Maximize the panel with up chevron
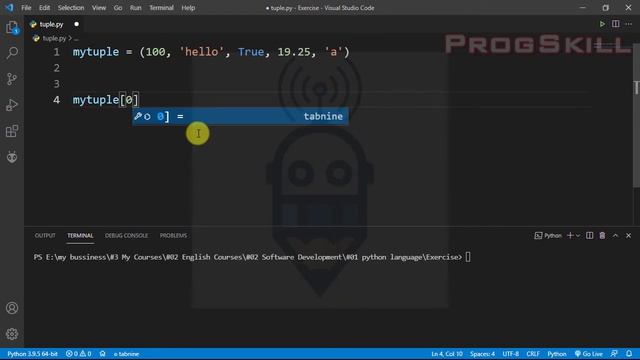Screen dimensions: 640x360 click(x=616, y=236)
